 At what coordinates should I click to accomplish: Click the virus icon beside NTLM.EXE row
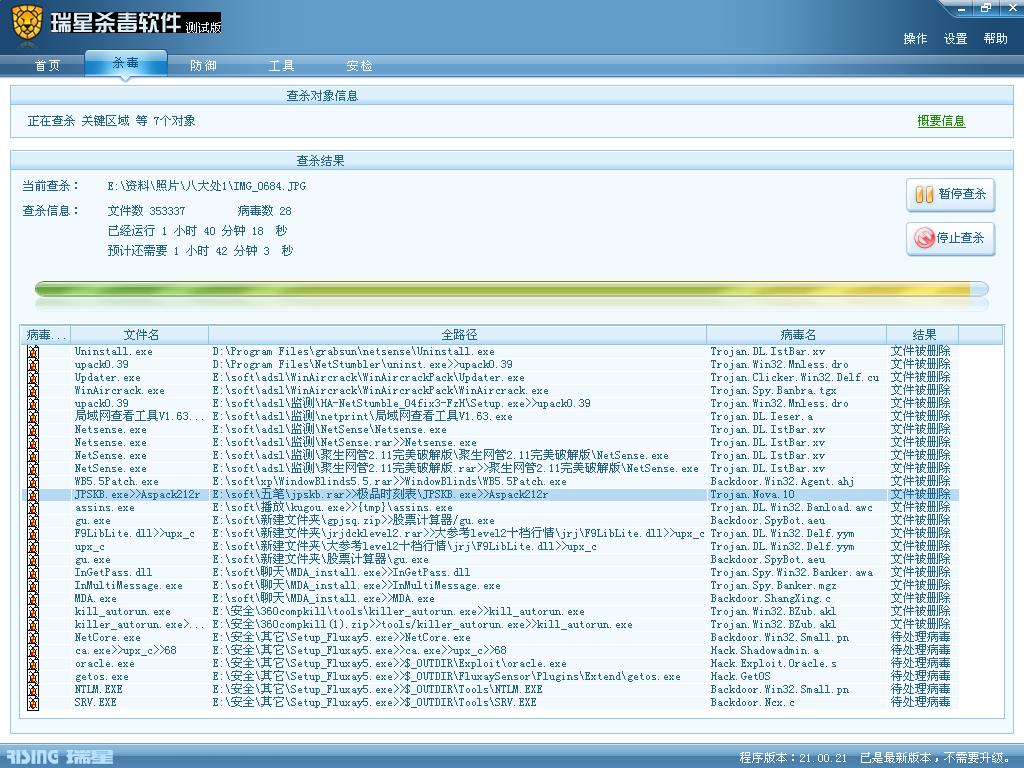33,690
